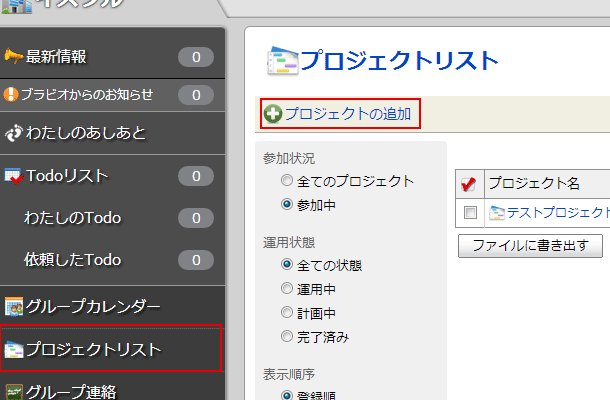Screen dimensions: 610x400
Task: Click the わたしのあしあと footprint icon
Action: pyautogui.click(x=14, y=133)
